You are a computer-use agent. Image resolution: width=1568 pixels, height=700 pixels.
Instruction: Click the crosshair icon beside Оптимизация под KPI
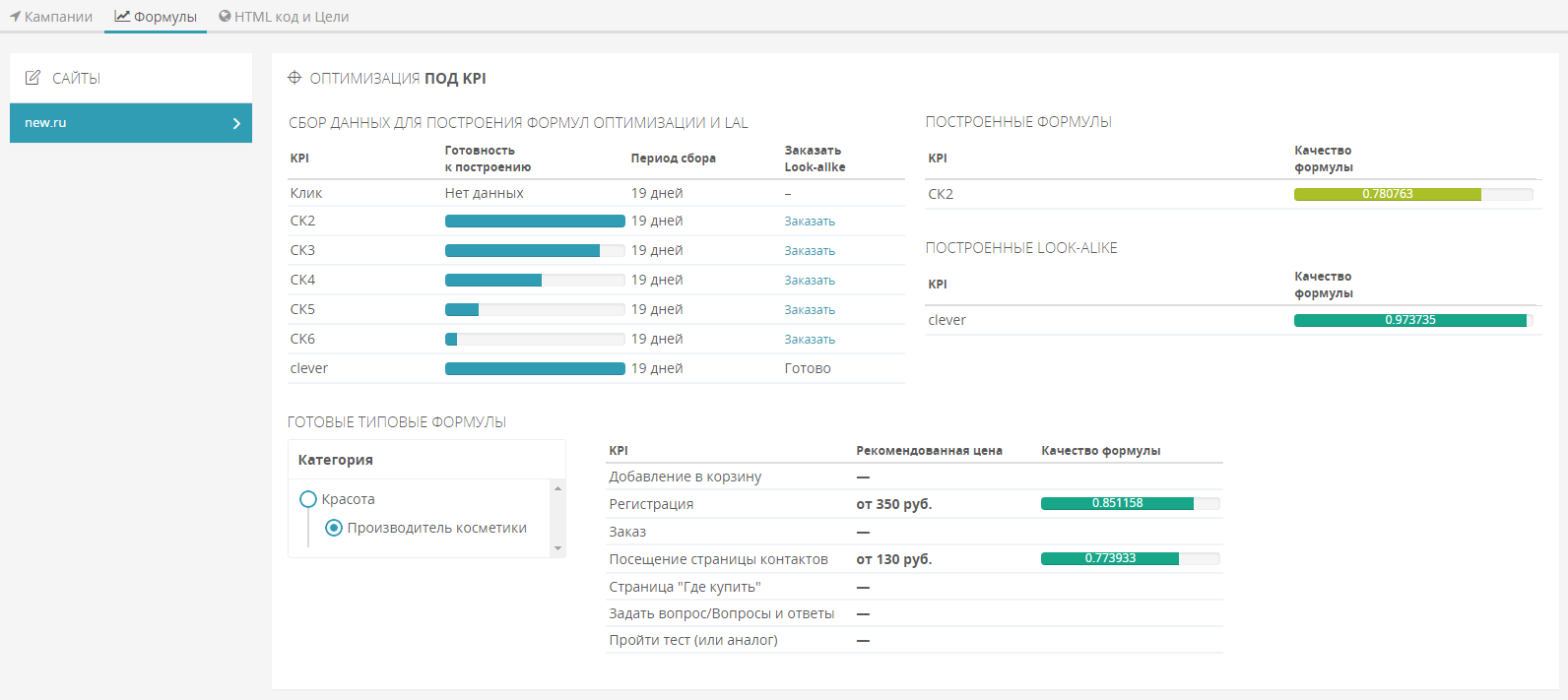click(294, 78)
